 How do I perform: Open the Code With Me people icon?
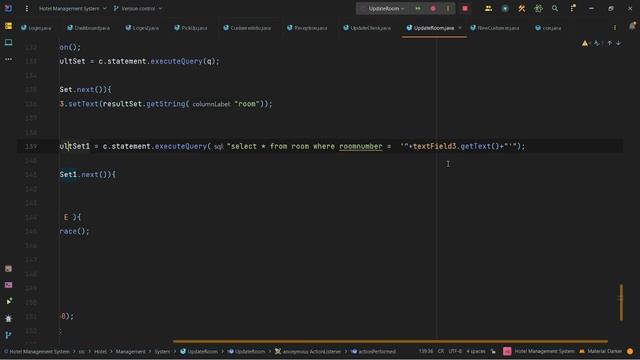[488, 8]
